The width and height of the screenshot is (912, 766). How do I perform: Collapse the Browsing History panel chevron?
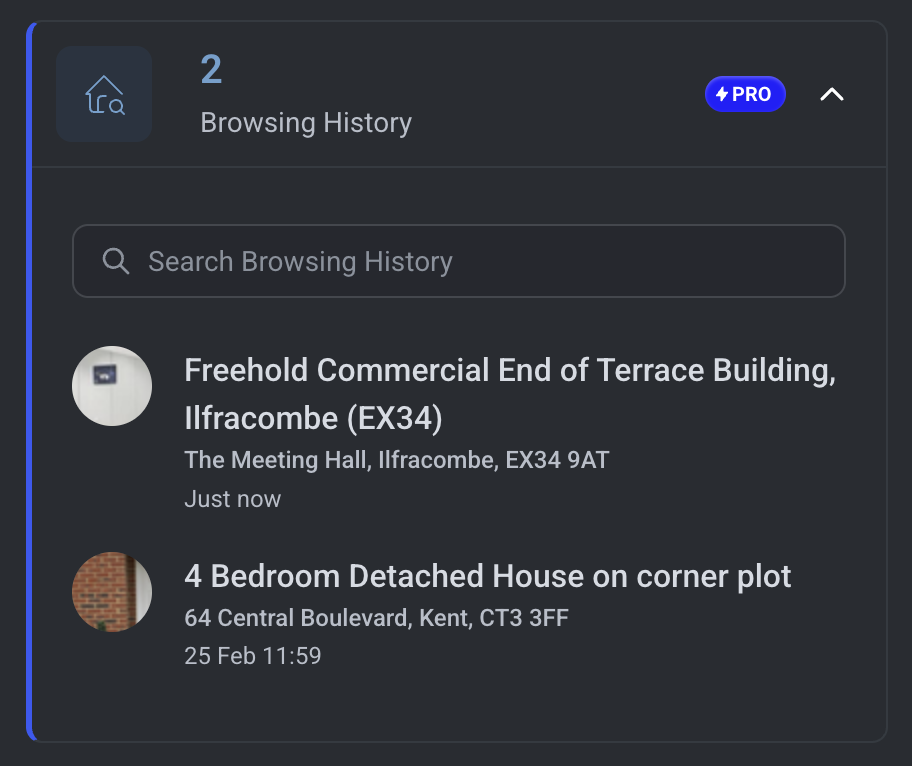point(831,94)
